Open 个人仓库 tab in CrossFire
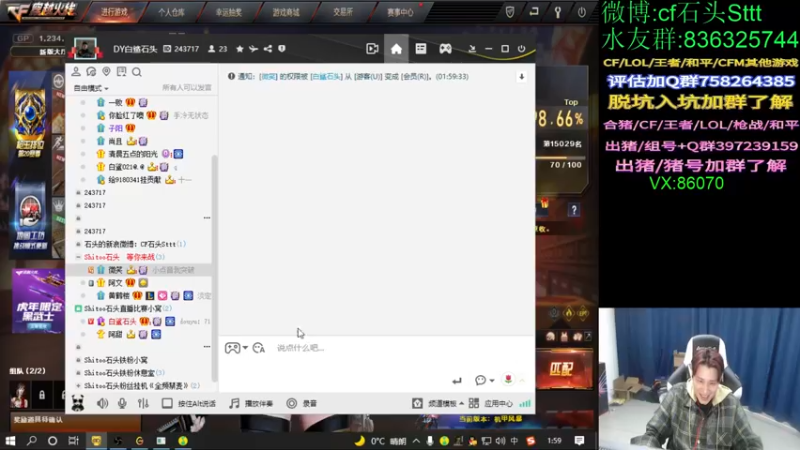 pos(171,12)
